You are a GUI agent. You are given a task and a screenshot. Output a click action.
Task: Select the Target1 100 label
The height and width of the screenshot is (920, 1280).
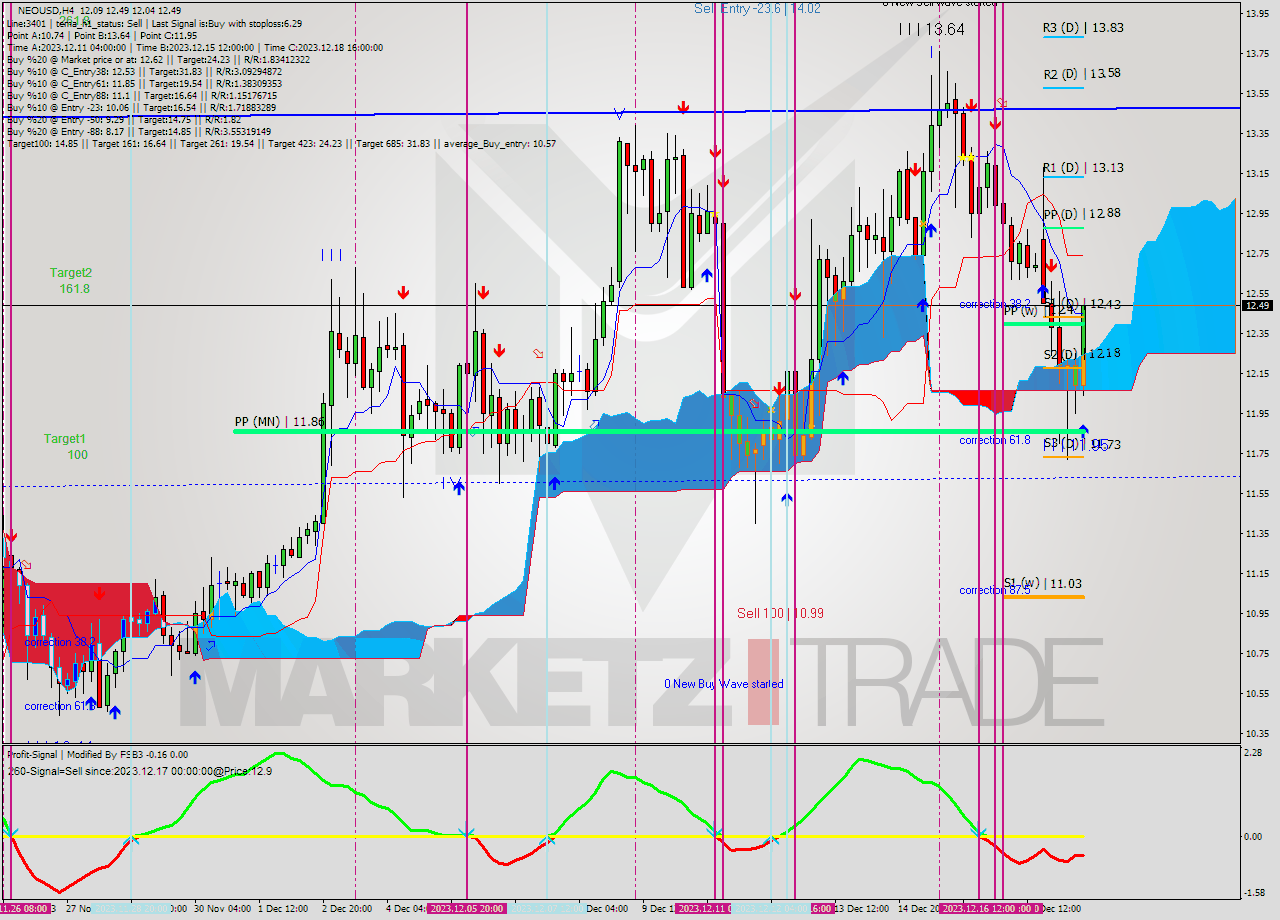click(65, 446)
